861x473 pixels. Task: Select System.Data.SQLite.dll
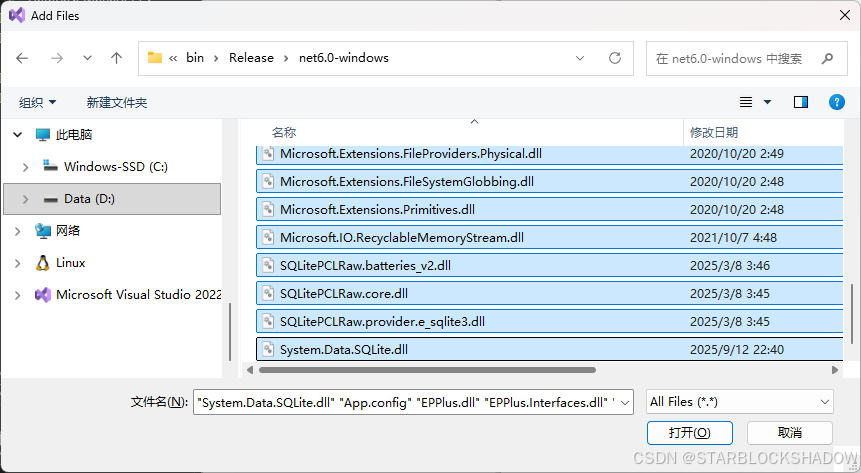click(550, 349)
